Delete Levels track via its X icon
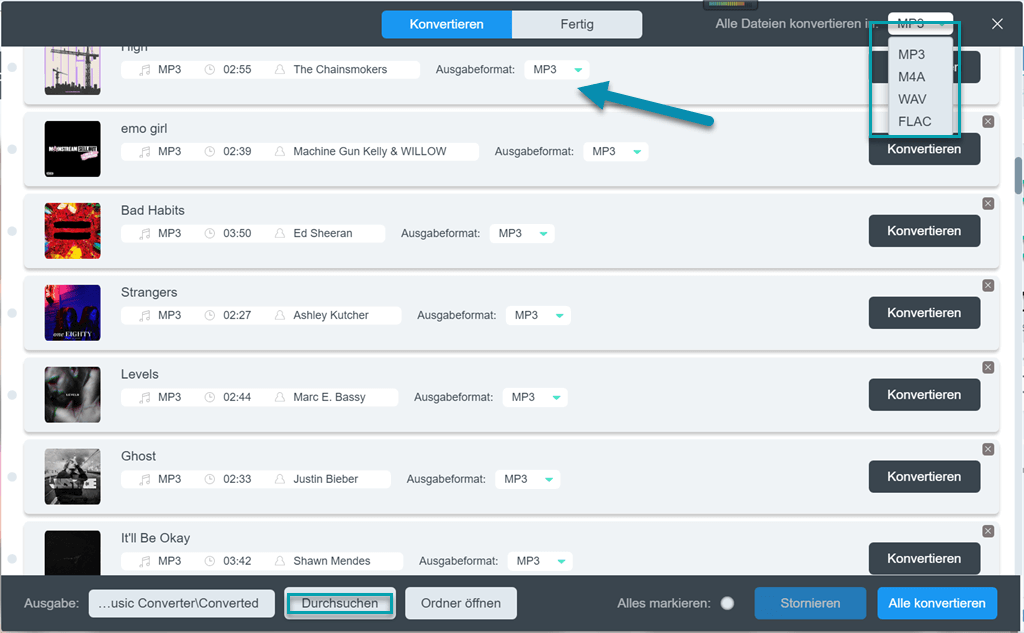1024x633 pixels. [x=988, y=368]
